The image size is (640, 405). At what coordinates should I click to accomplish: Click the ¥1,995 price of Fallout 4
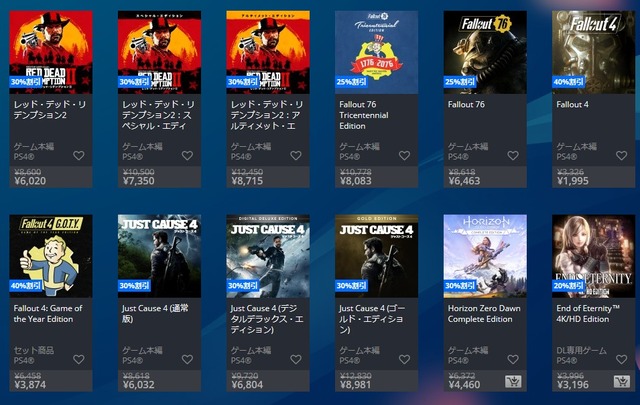(x=573, y=181)
